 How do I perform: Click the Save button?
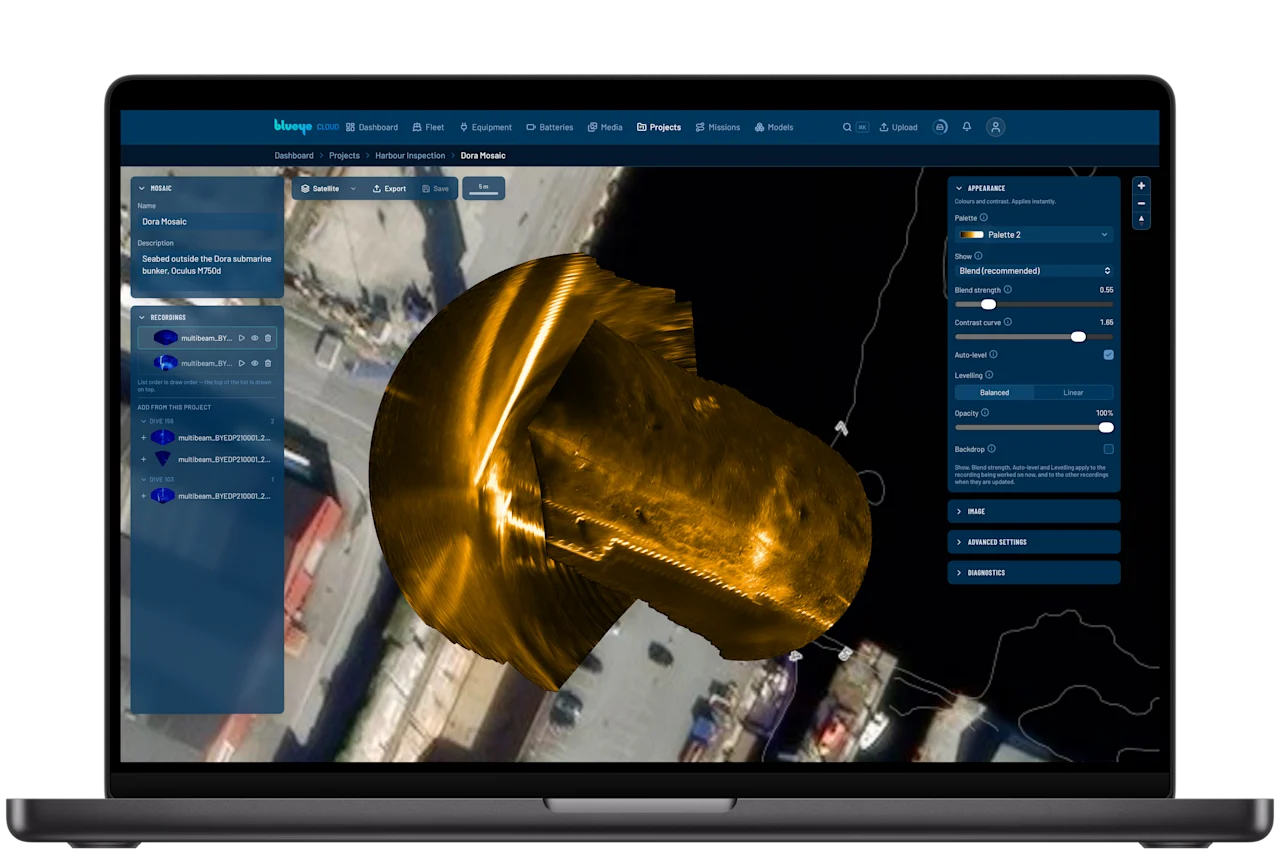point(435,188)
